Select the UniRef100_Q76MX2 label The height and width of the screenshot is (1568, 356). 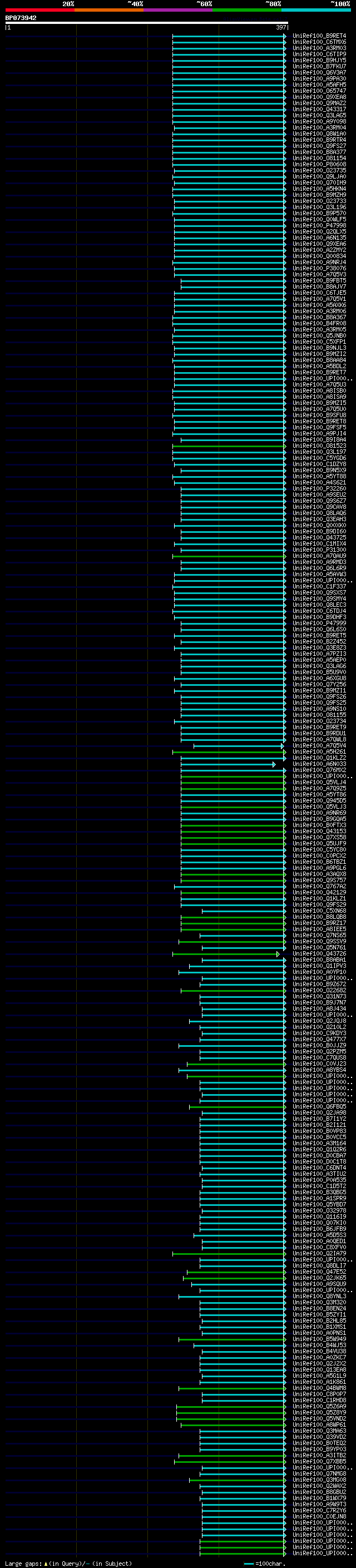point(319,770)
